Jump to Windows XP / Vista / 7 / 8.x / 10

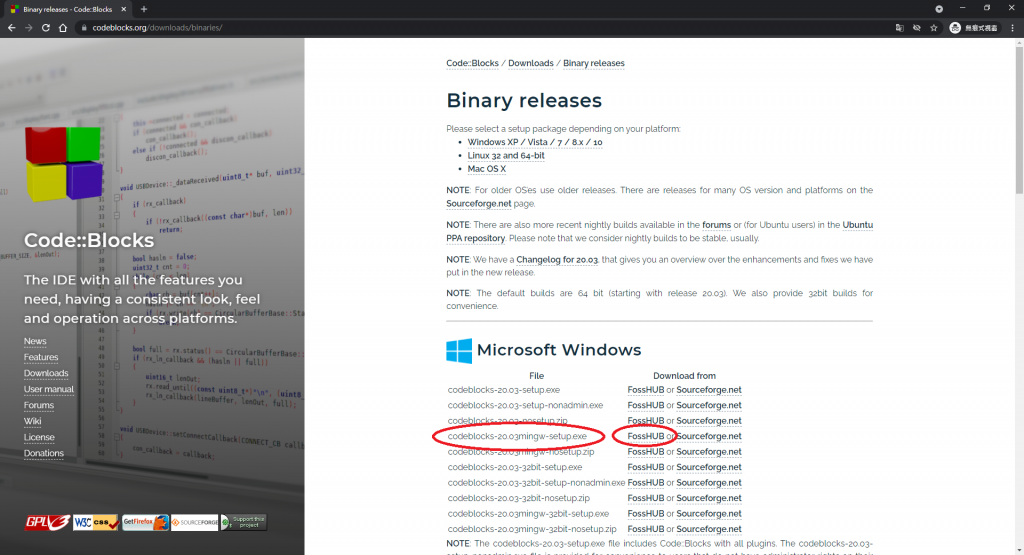(x=535, y=142)
